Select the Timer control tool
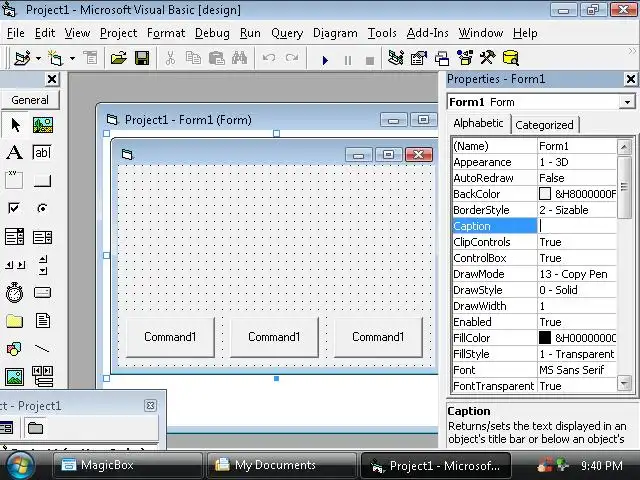Viewport: 640px width, 480px height. click(x=14, y=292)
